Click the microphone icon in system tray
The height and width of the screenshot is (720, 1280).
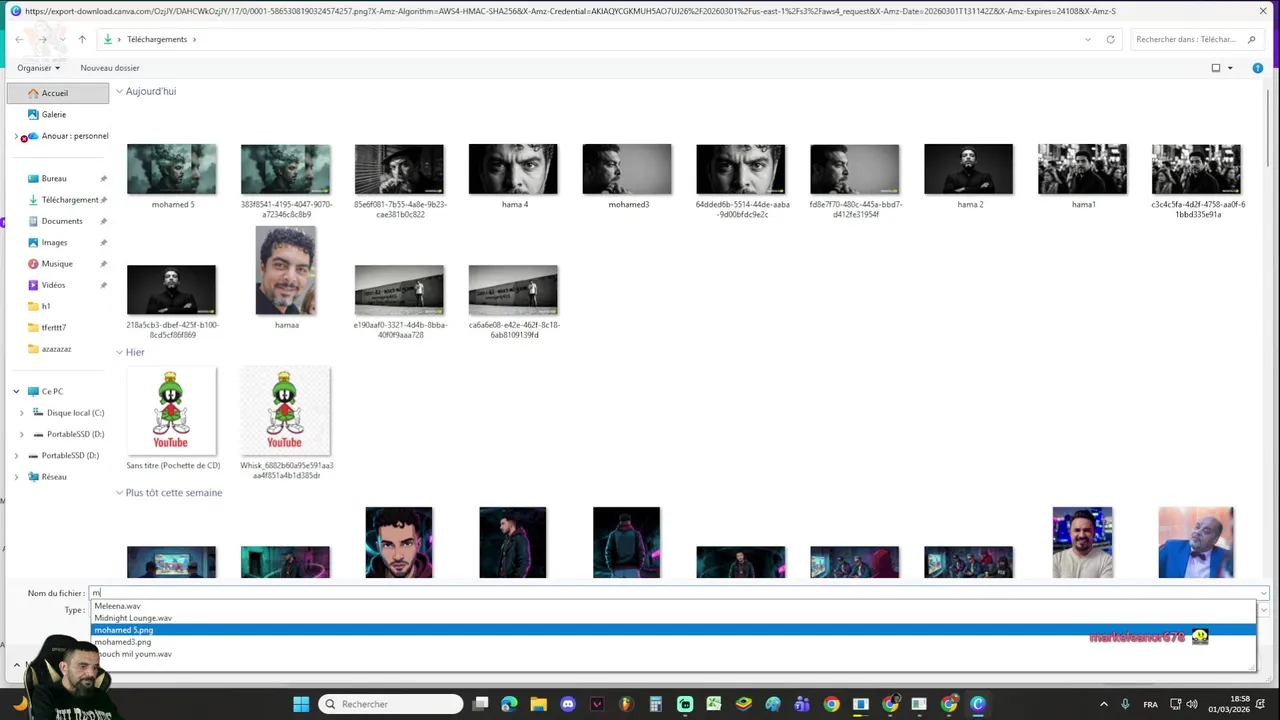[1125, 704]
